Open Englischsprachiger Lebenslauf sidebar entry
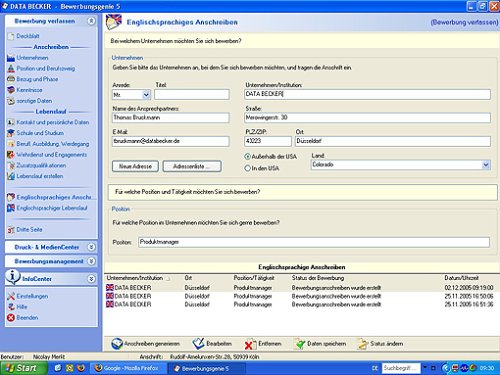 (47, 208)
